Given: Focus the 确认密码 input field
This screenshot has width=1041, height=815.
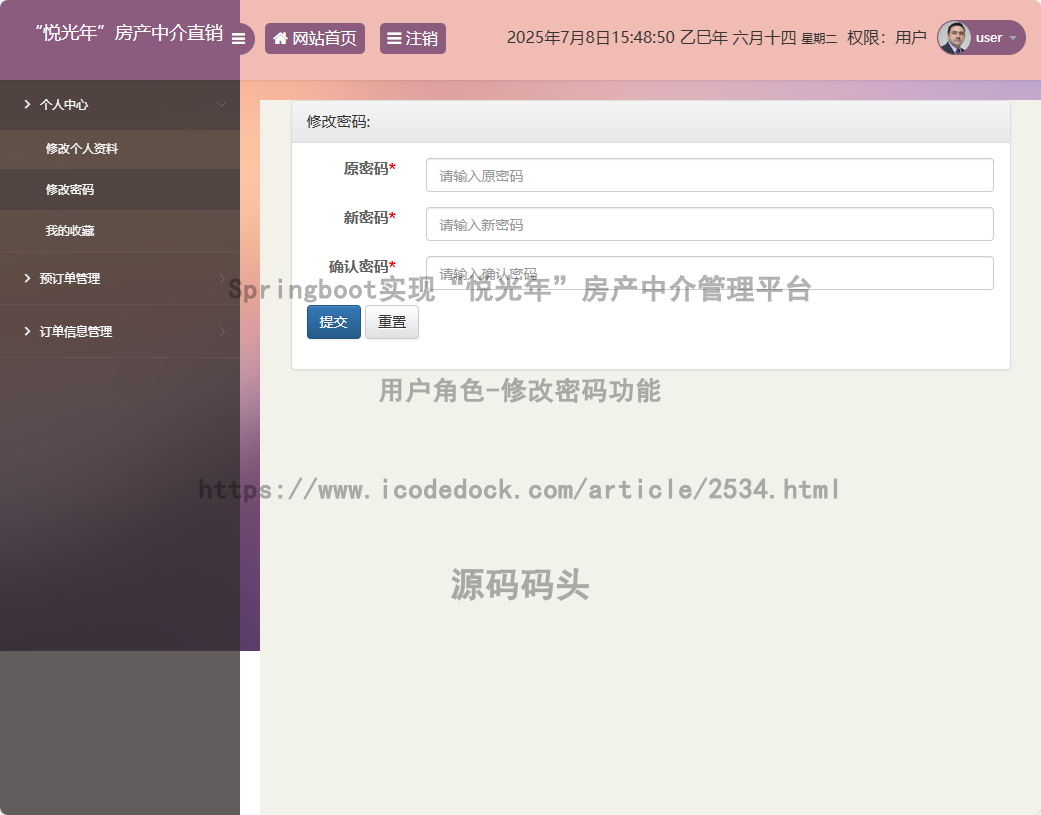Looking at the screenshot, I should [x=710, y=273].
